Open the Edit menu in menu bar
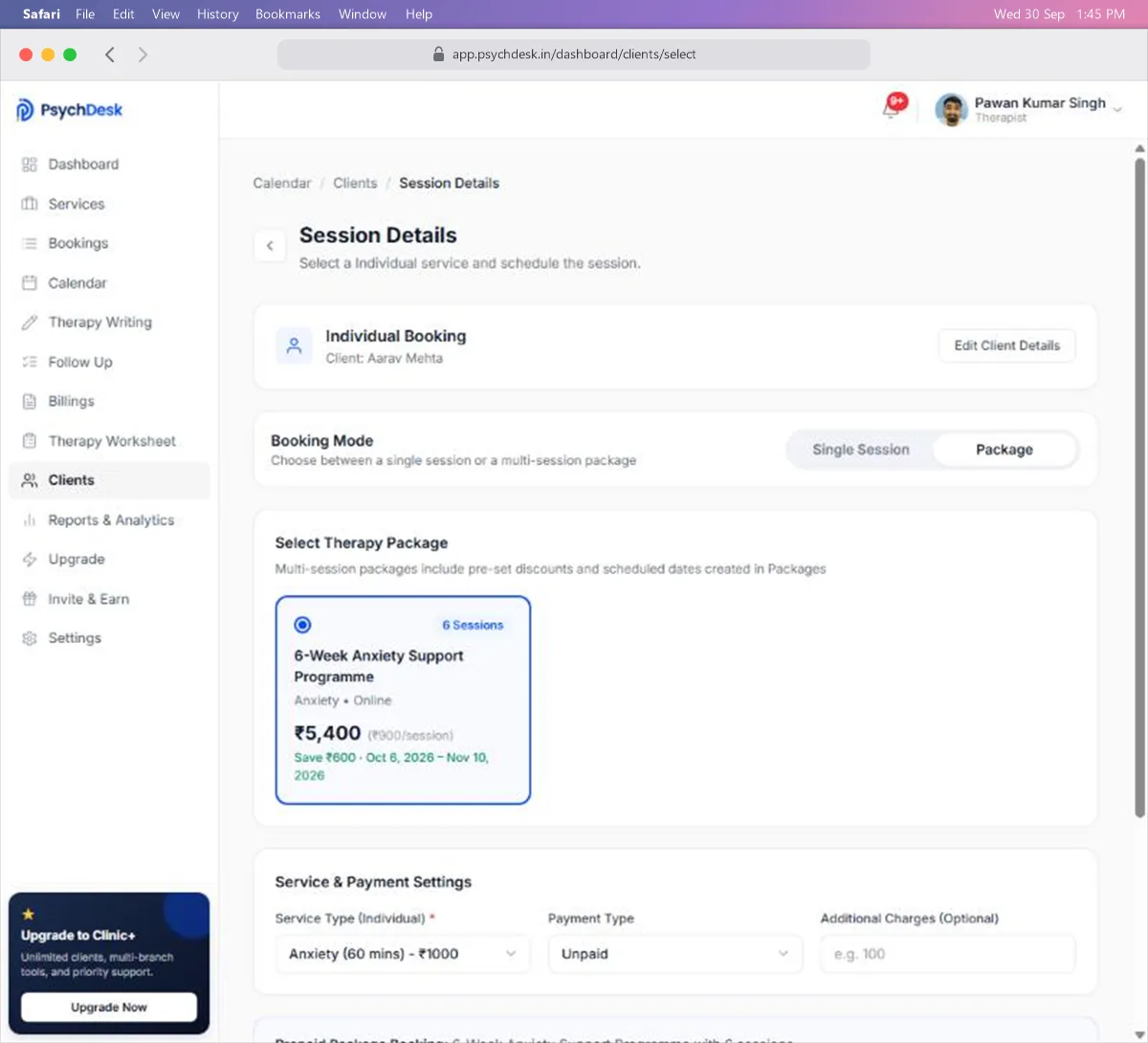 (123, 14)
